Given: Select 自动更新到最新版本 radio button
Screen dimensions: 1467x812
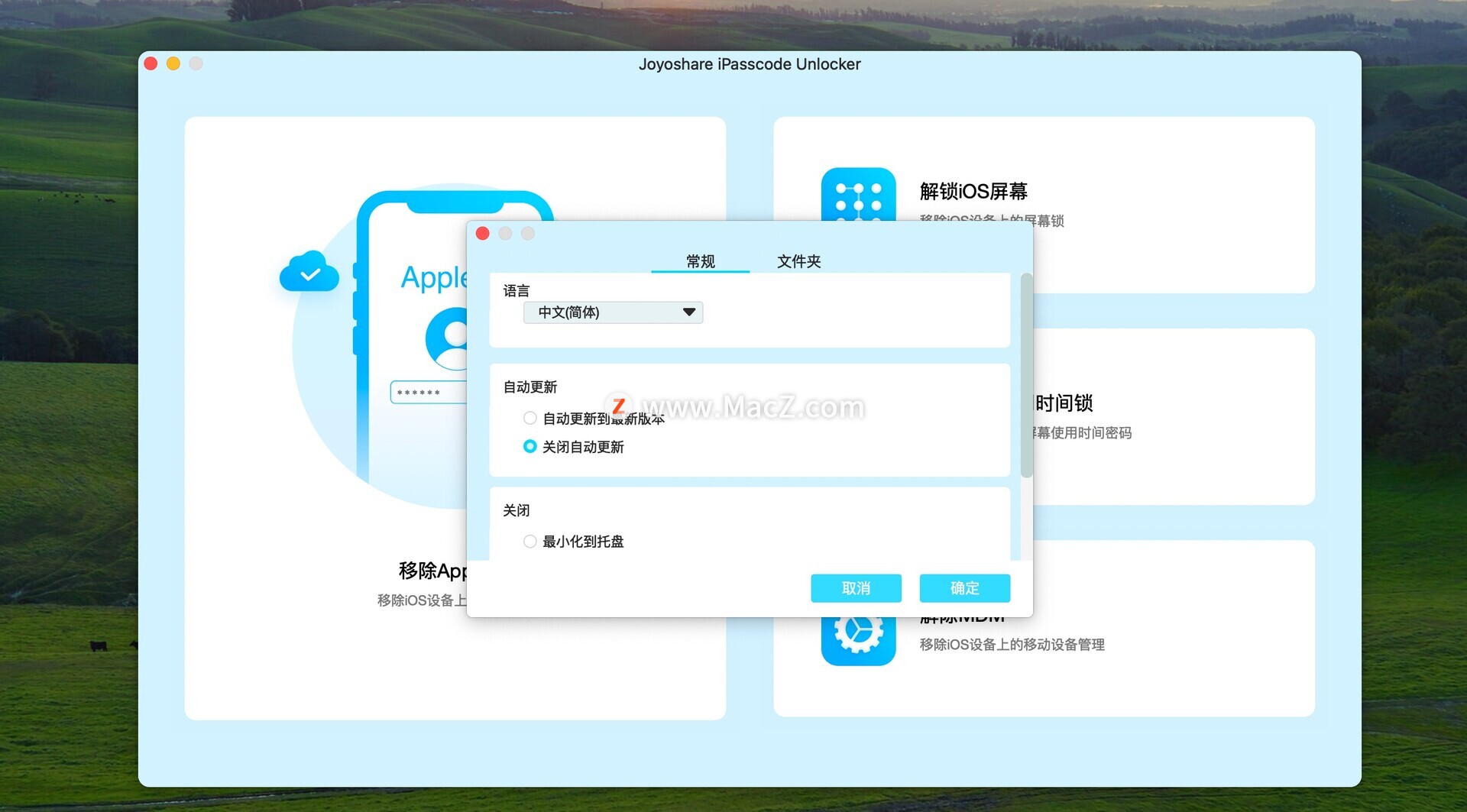Looking at the screenshot, I should click(x=529, y=418).
